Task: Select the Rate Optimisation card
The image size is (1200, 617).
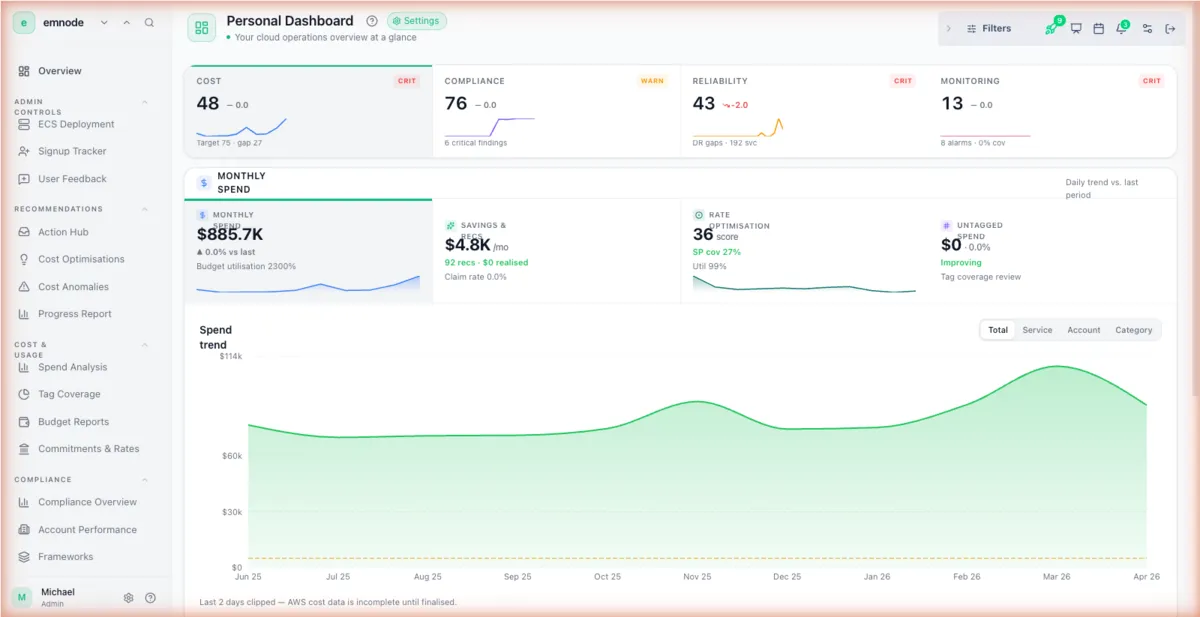Action: (x=804, y=250)
